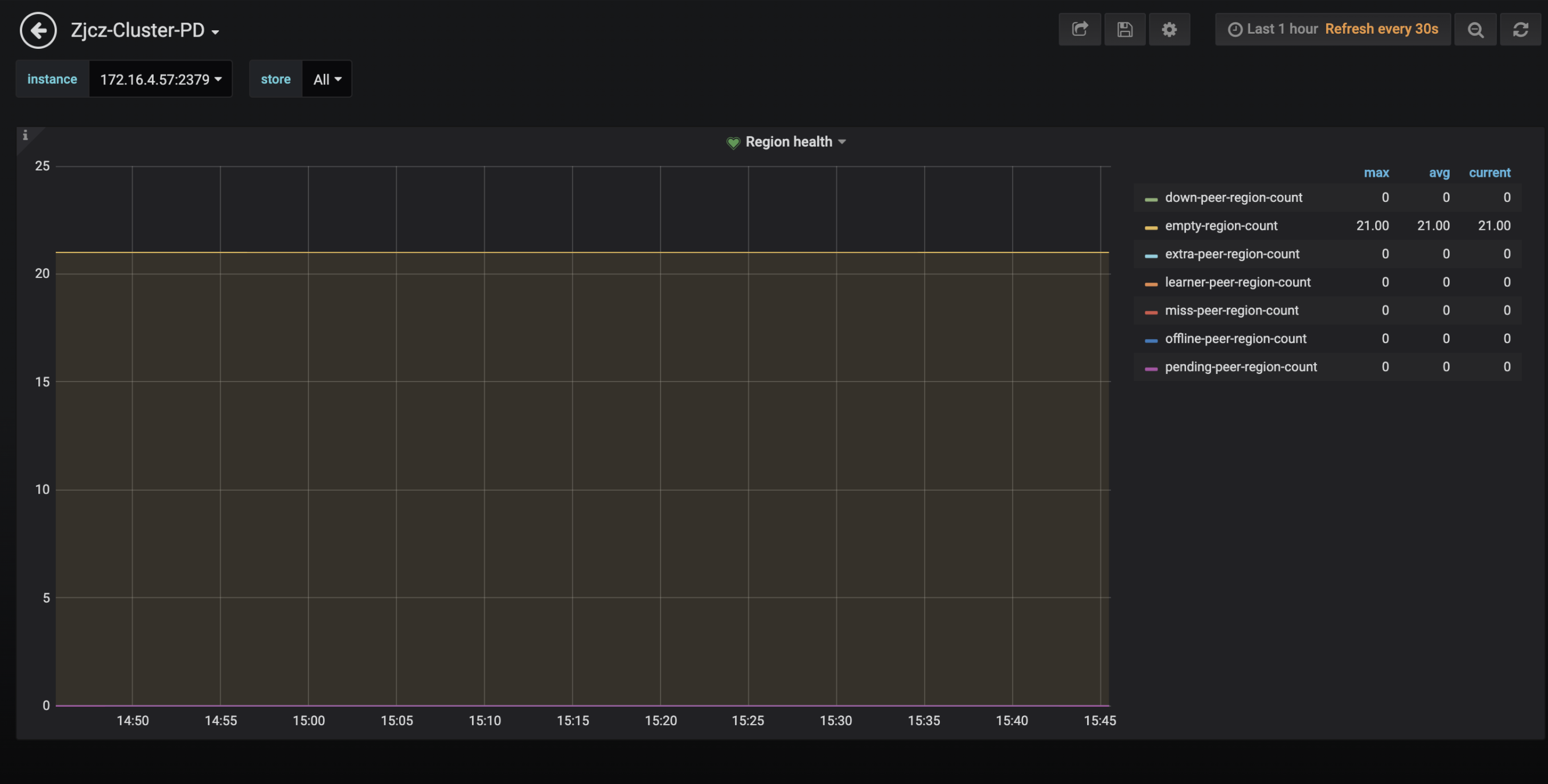Click the store variable label
Screen dimensions: 1548x784
276,79
